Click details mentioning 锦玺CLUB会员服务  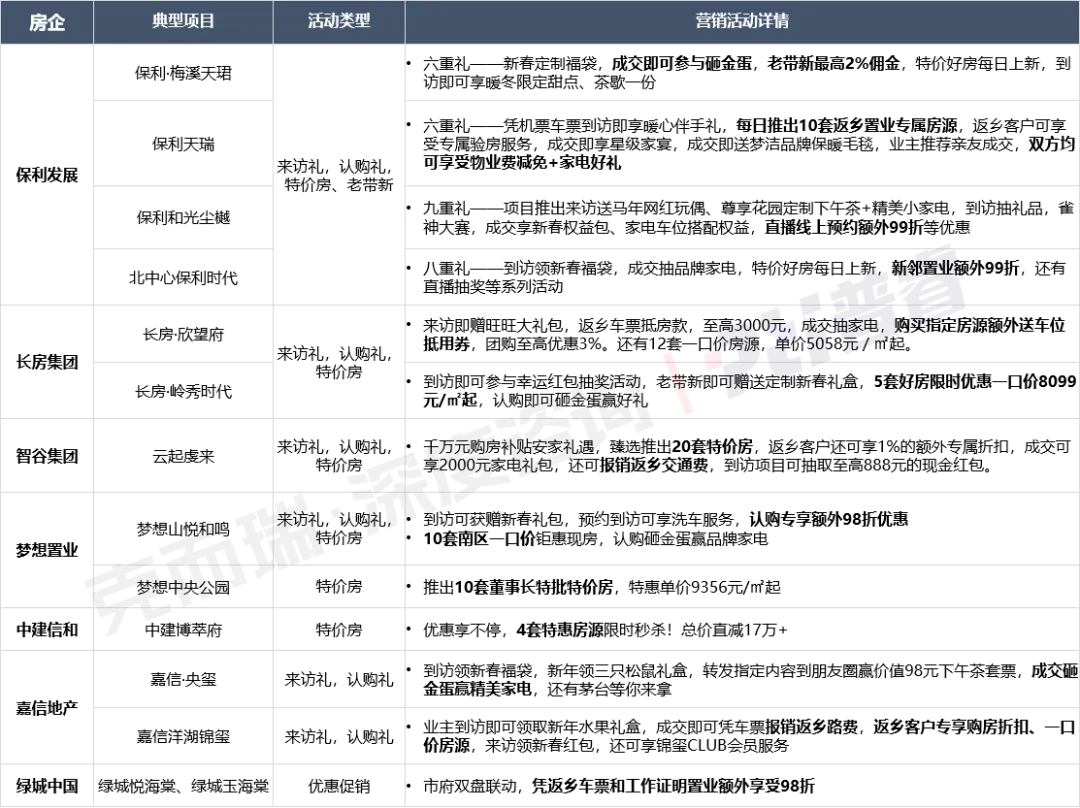tap(742, 736)
